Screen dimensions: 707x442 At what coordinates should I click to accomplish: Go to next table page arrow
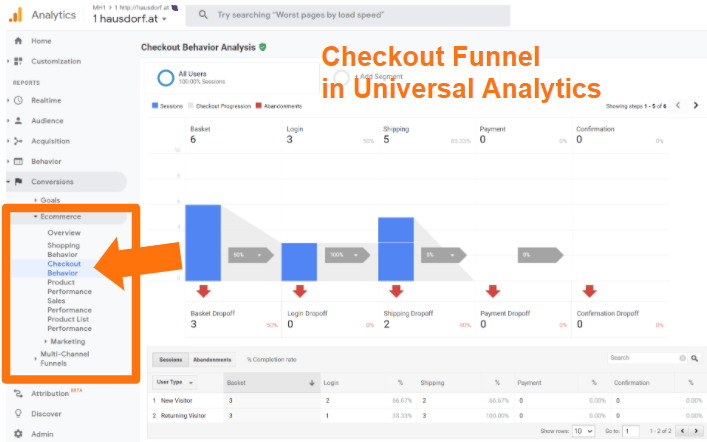696,431
